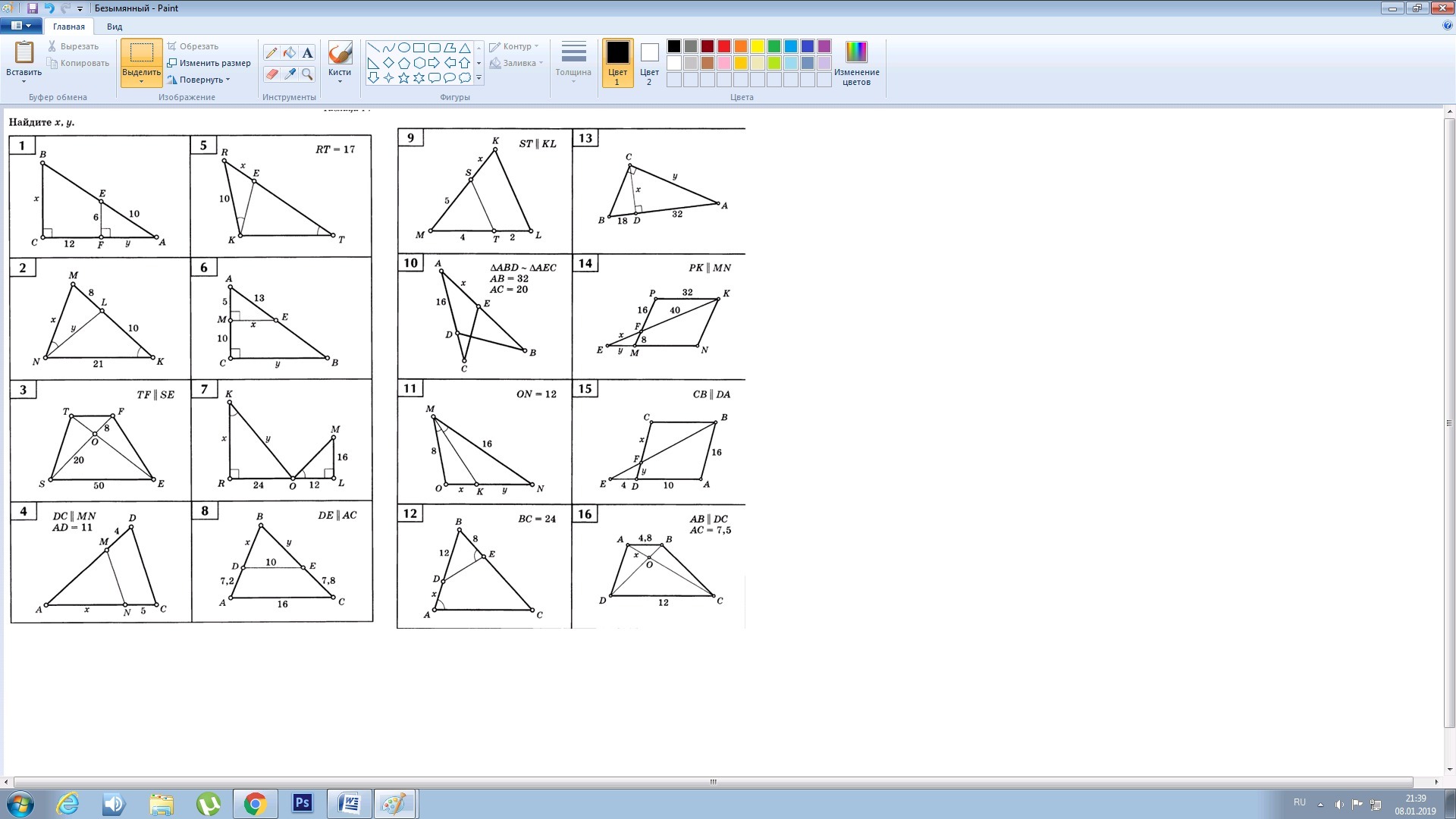
Task: Open the blue Paint file menu
Action: pos(20,26)
